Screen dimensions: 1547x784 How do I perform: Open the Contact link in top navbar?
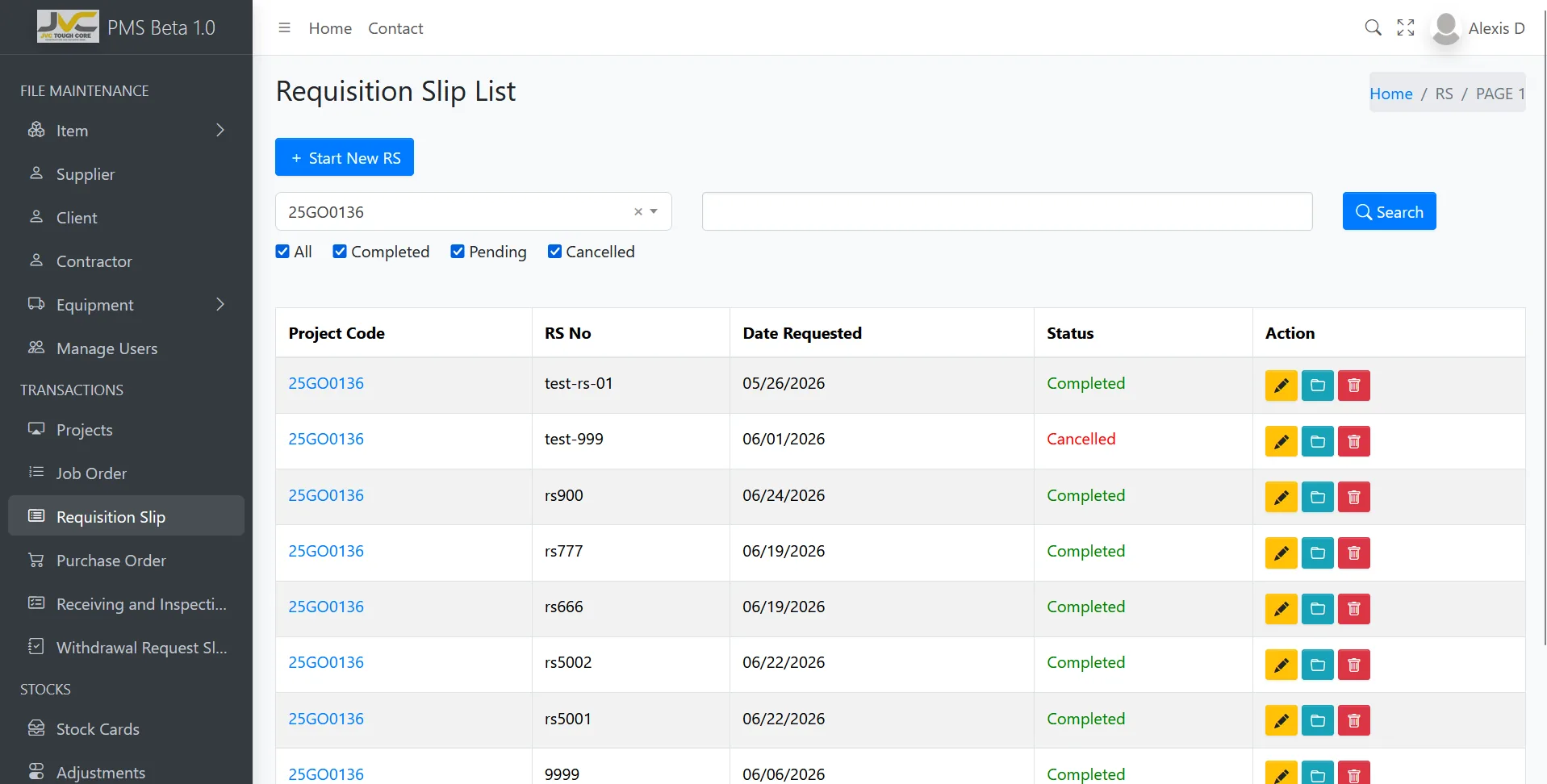tap(395, 28)
